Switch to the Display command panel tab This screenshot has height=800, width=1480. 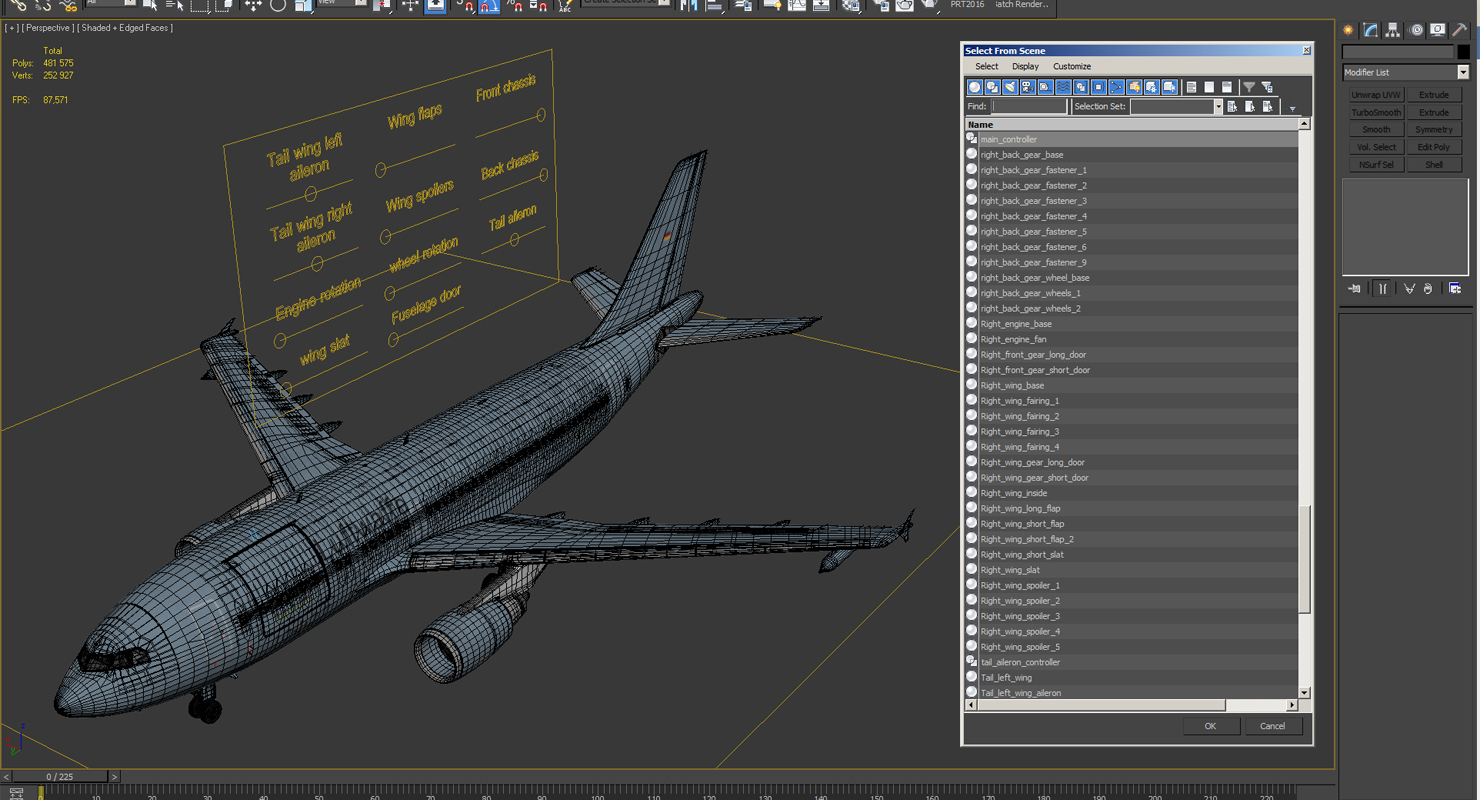coord(1437,30)
